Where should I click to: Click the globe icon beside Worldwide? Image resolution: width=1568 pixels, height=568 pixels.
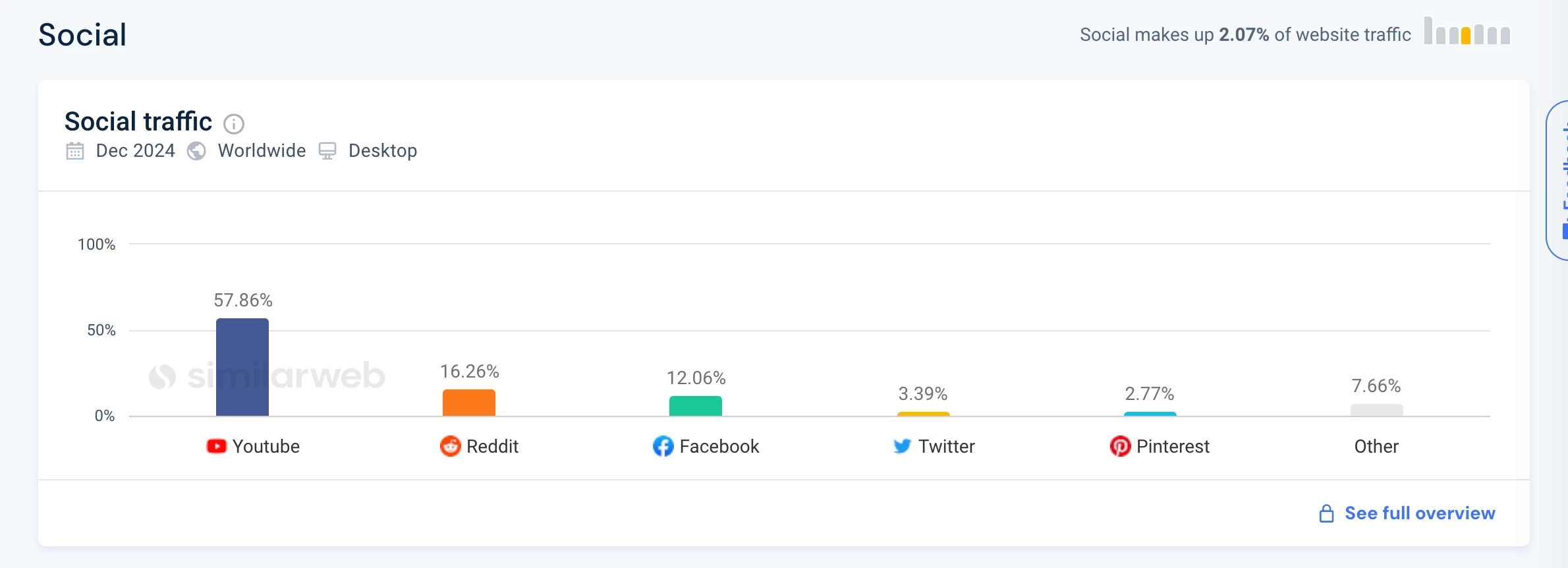tap(196, 151)
